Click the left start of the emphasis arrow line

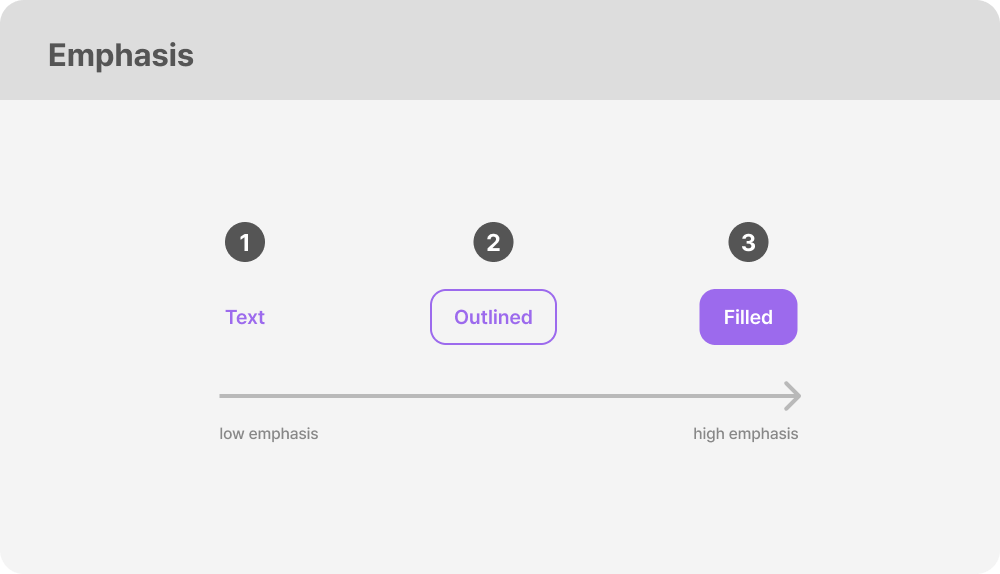tap(223, 396)
